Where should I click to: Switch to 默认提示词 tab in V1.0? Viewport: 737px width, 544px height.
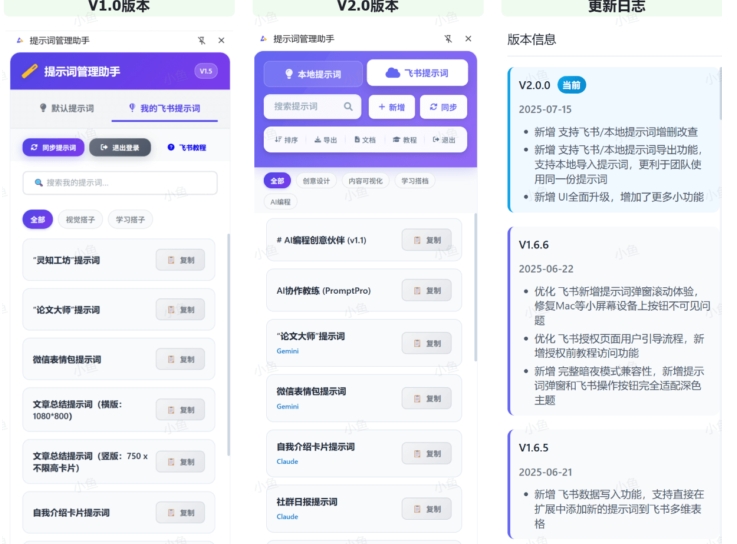(67, 108)
